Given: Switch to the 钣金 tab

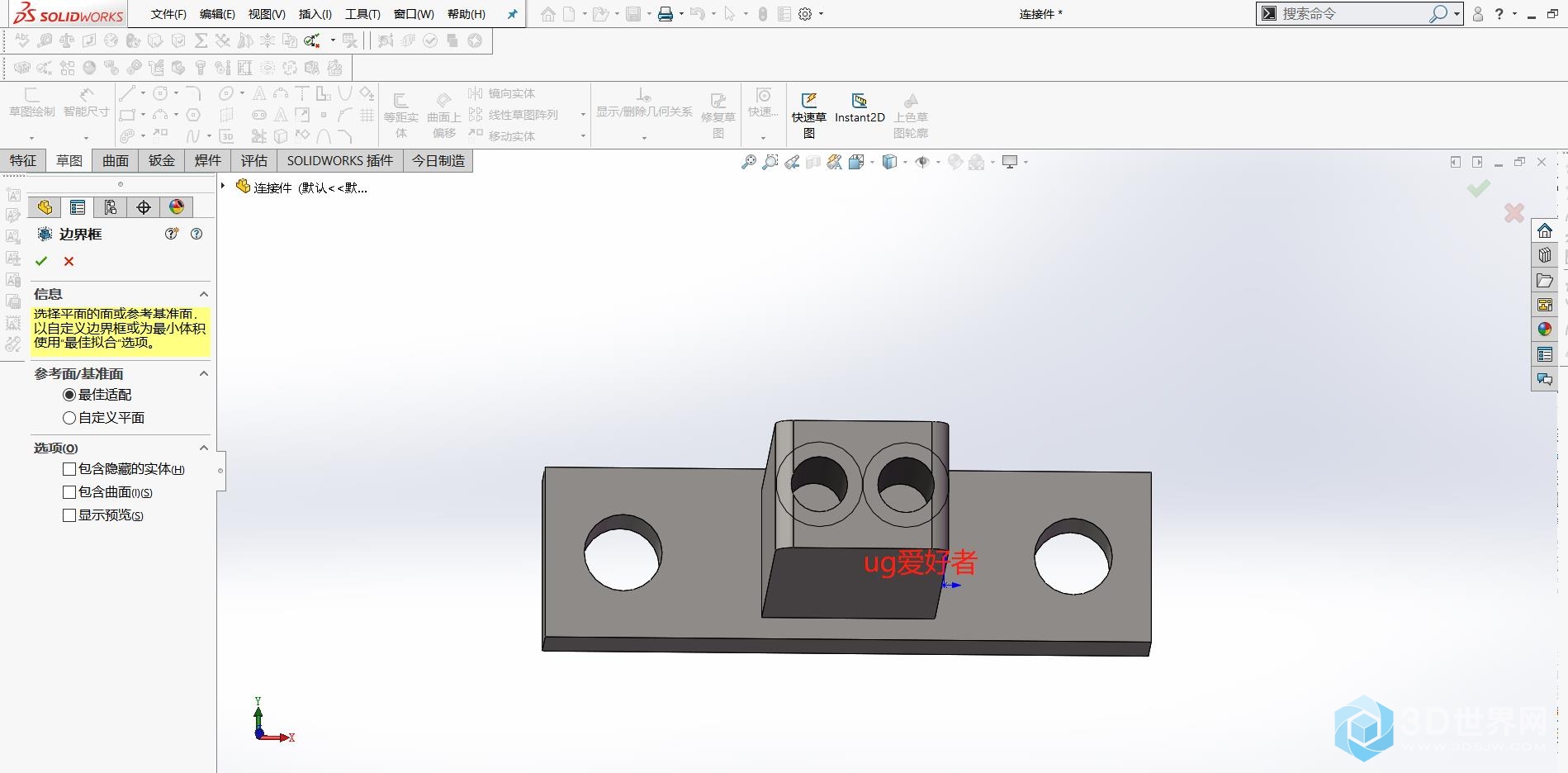Looking at the screenshot, I should [x=162, y=160].
